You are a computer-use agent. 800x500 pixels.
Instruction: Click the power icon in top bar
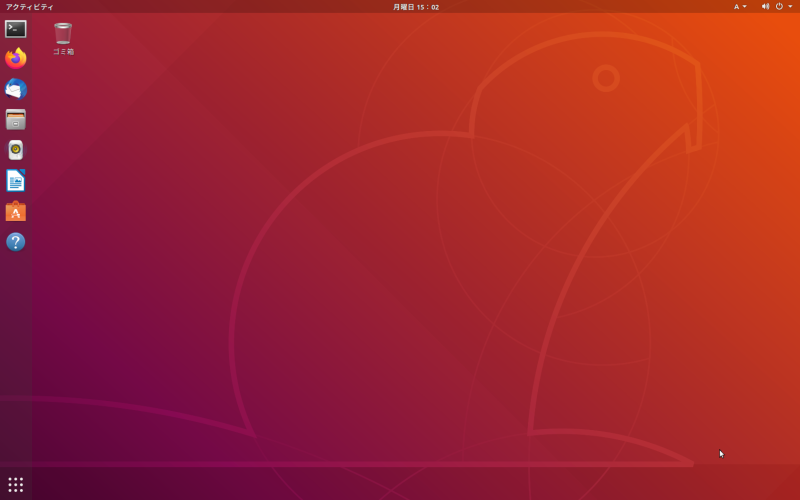(x=779, y=6)
